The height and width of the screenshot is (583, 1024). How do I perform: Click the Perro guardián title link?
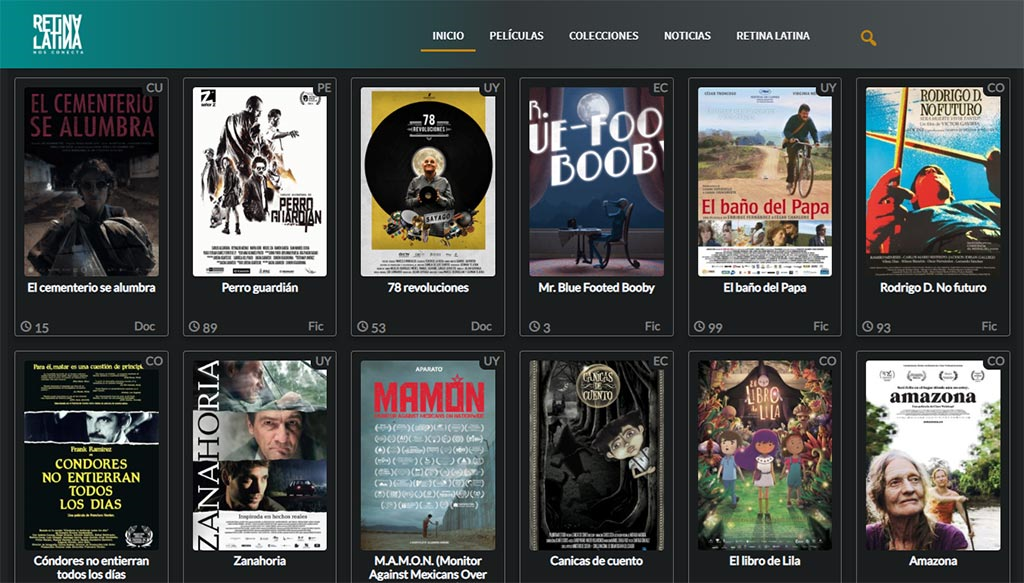260,287
